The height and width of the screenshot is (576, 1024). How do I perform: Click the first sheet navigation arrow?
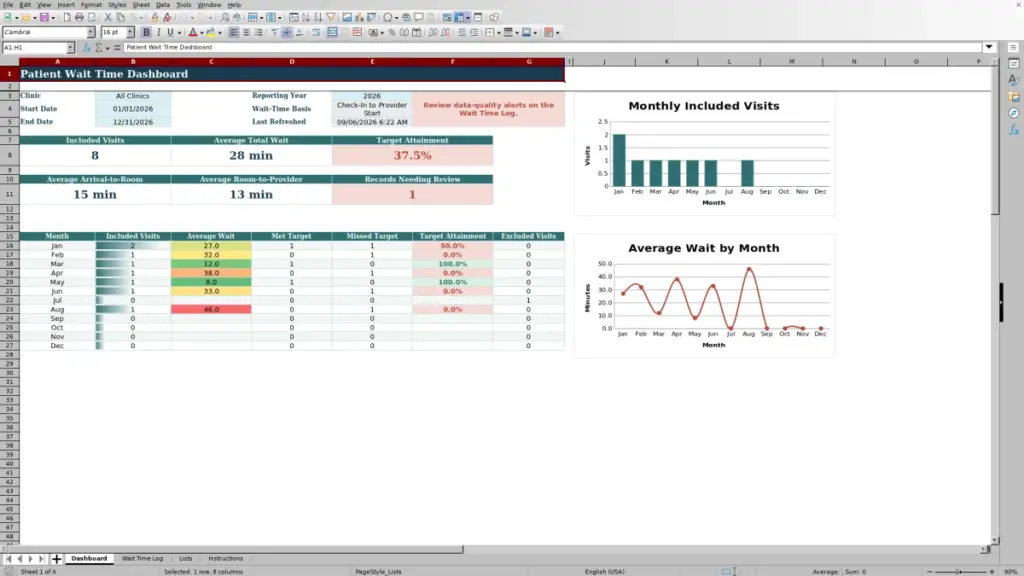[x=8, y=558]
